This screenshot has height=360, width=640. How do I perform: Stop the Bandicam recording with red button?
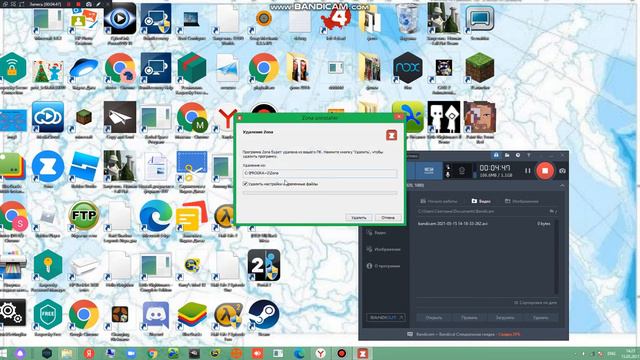pos(545,171)
